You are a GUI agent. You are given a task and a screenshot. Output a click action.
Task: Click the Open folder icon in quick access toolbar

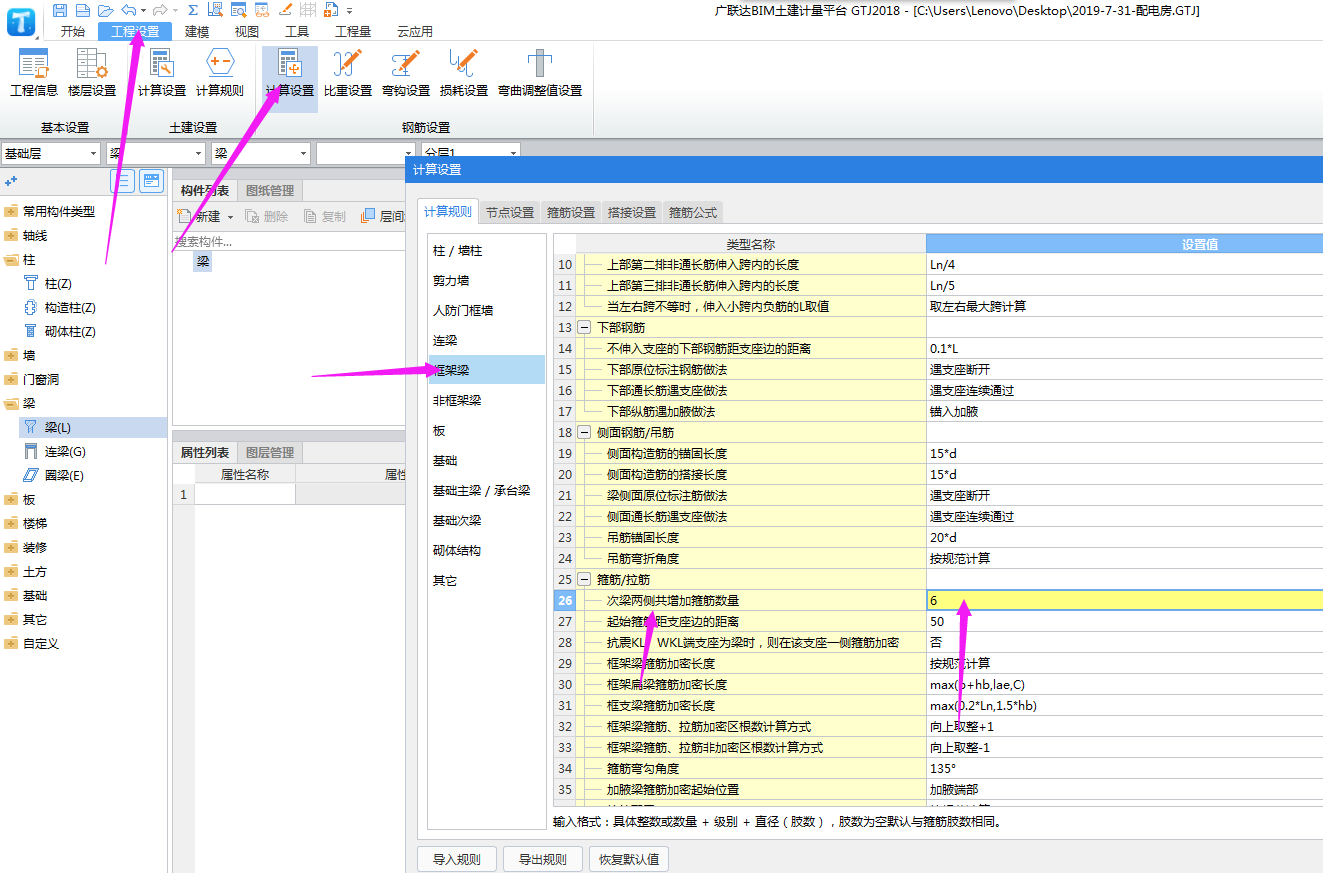[x=105, y=10]
